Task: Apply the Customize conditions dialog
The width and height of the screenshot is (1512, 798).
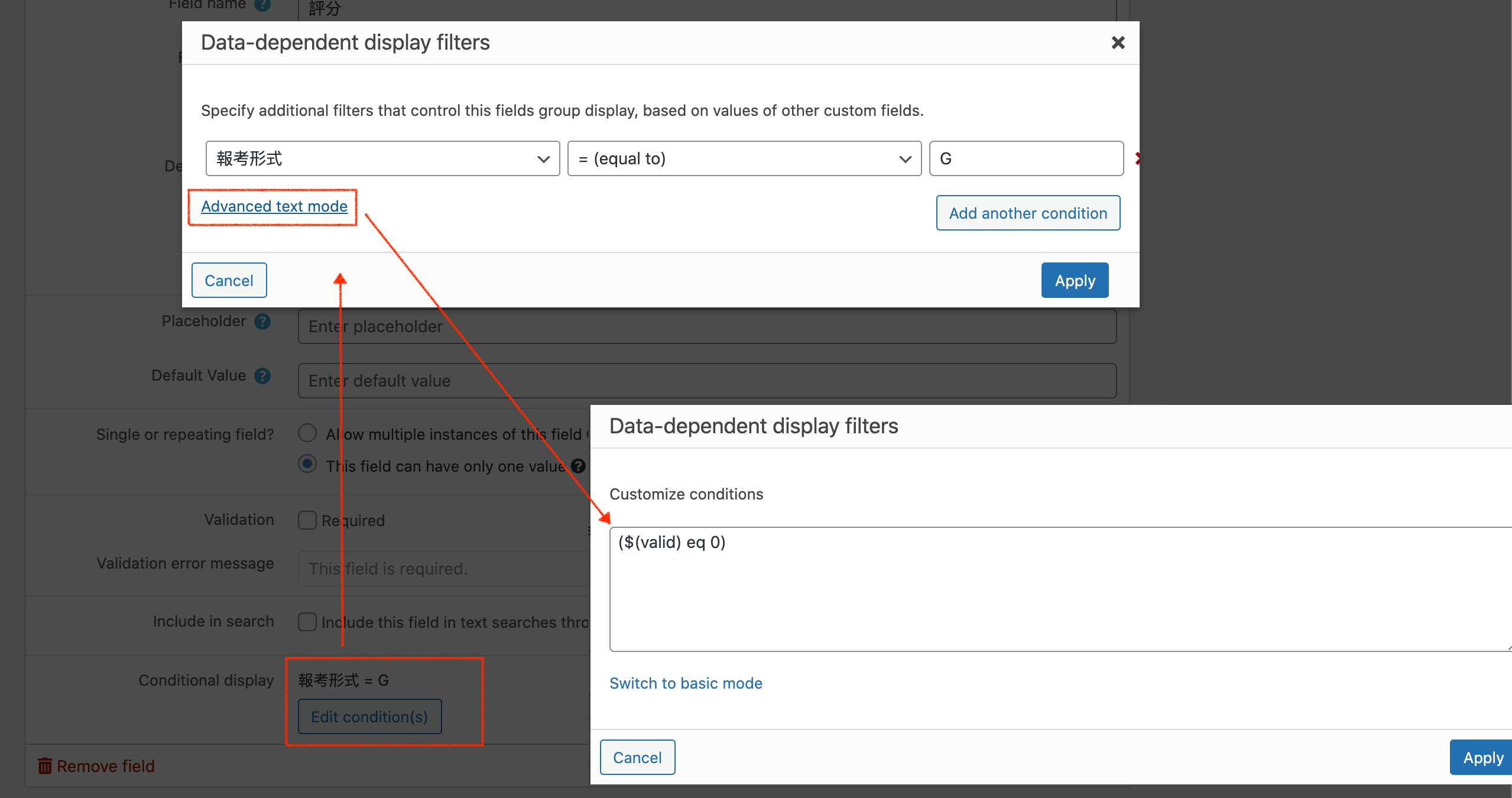Action: click(x=1482, y=757)
